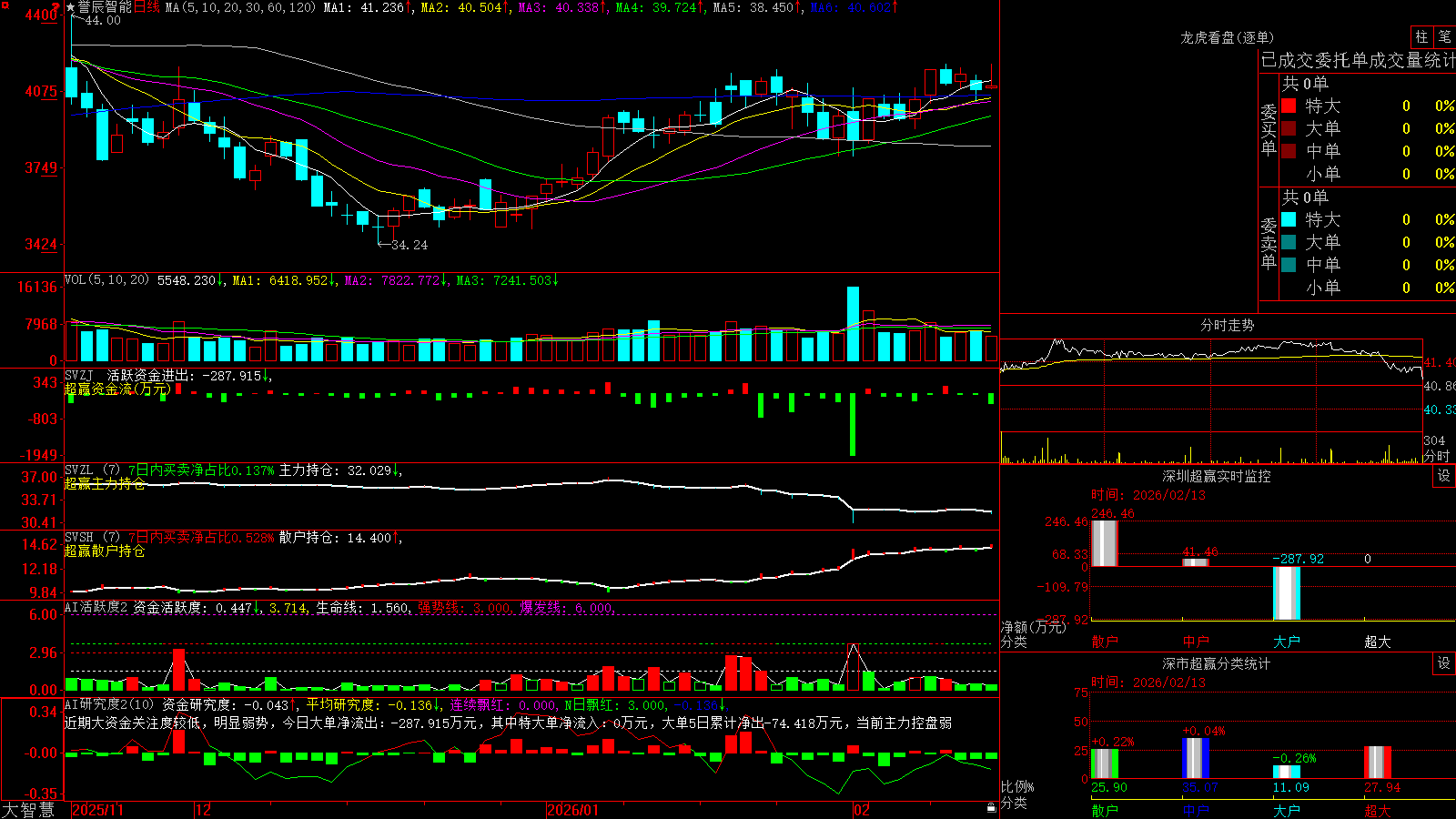Click the 分时 label beside intraday chart

pos(1436,456)
